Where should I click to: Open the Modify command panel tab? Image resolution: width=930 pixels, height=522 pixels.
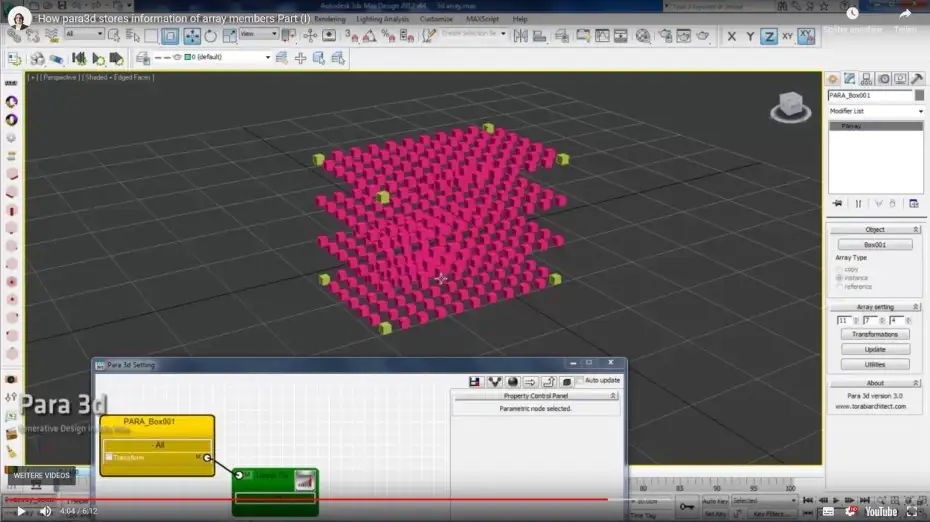tap(849, 79)
